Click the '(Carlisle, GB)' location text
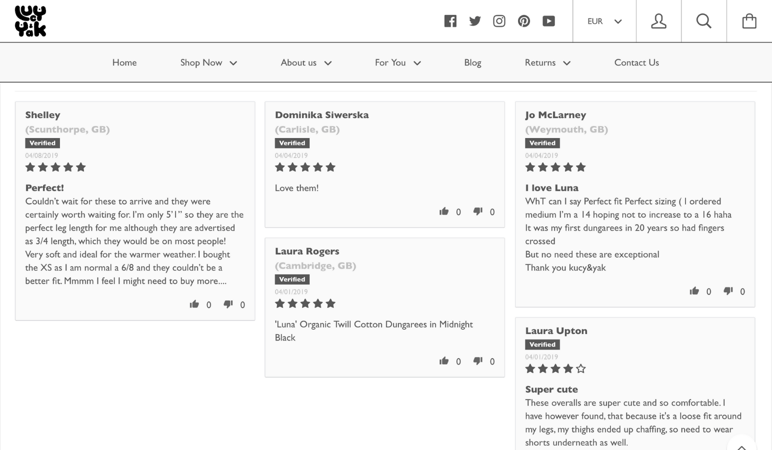Viewport: 772px width, 450px height. [307, 129]
